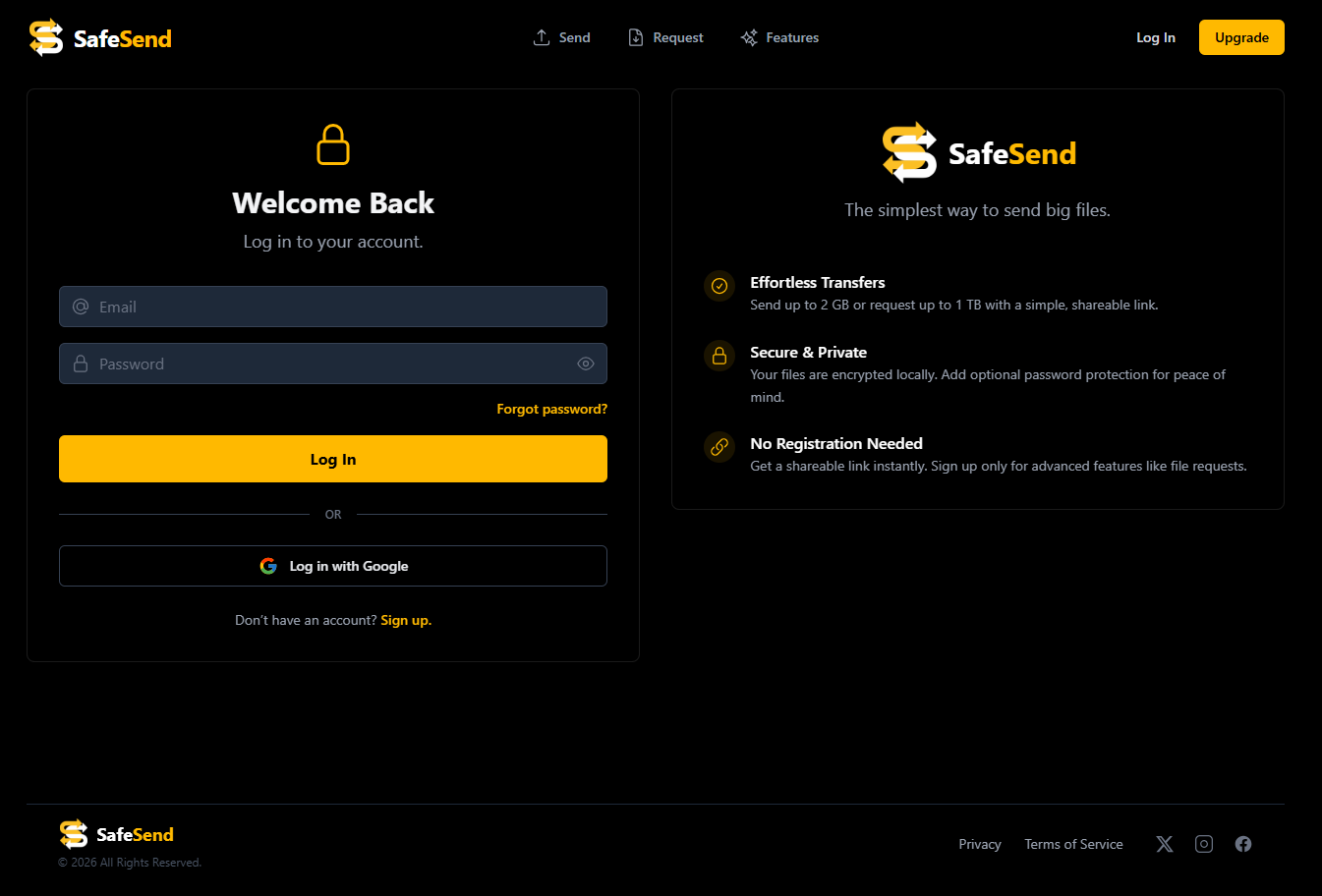Click the No Registration Needed link icon
The width and height of the screenshot is (1322, 896).
click(x=719, y=447)
